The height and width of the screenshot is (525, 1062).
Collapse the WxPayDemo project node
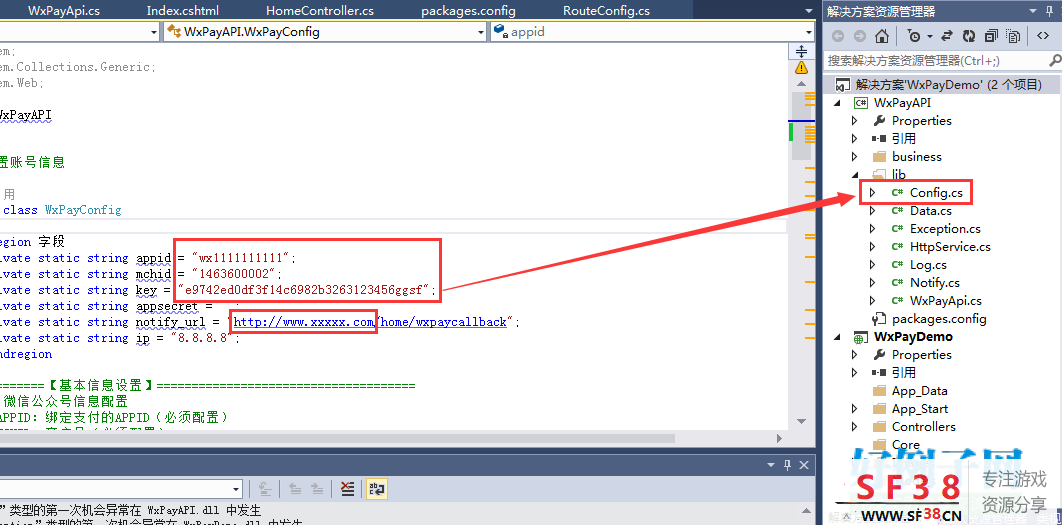pyautogui.click(x=838, y=337)
